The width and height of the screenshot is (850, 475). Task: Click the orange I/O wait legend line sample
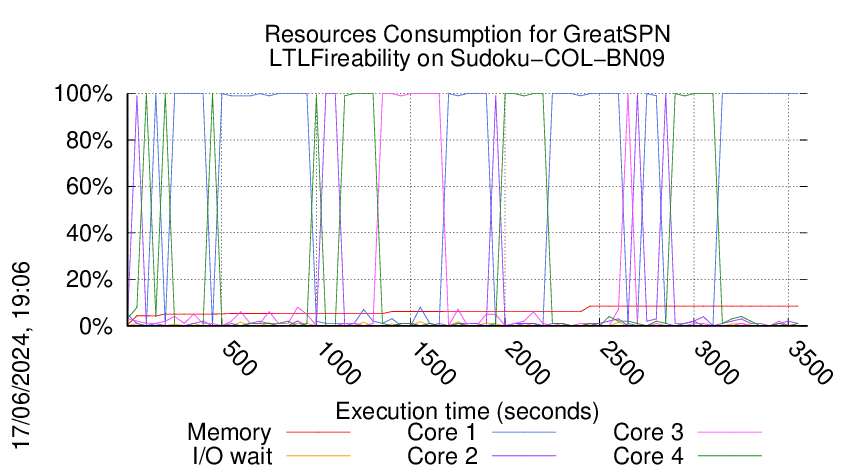pyautogui.click(x=318, y=456)
